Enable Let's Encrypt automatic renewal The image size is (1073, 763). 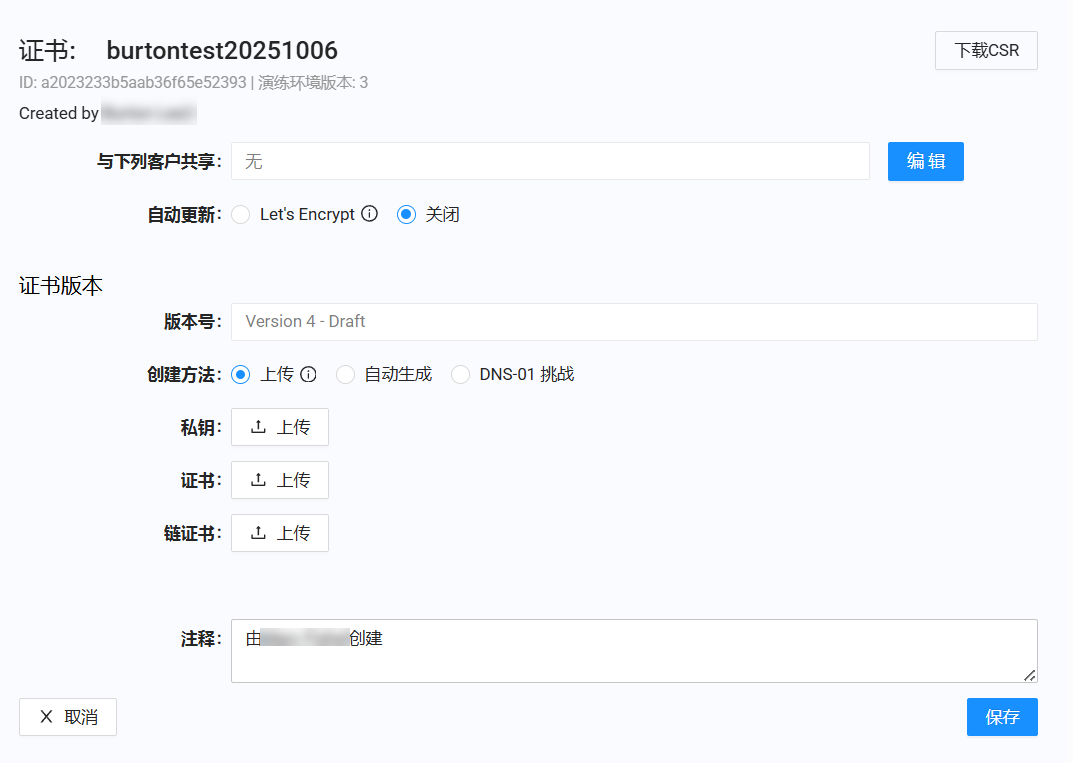(x=240, y=214)
